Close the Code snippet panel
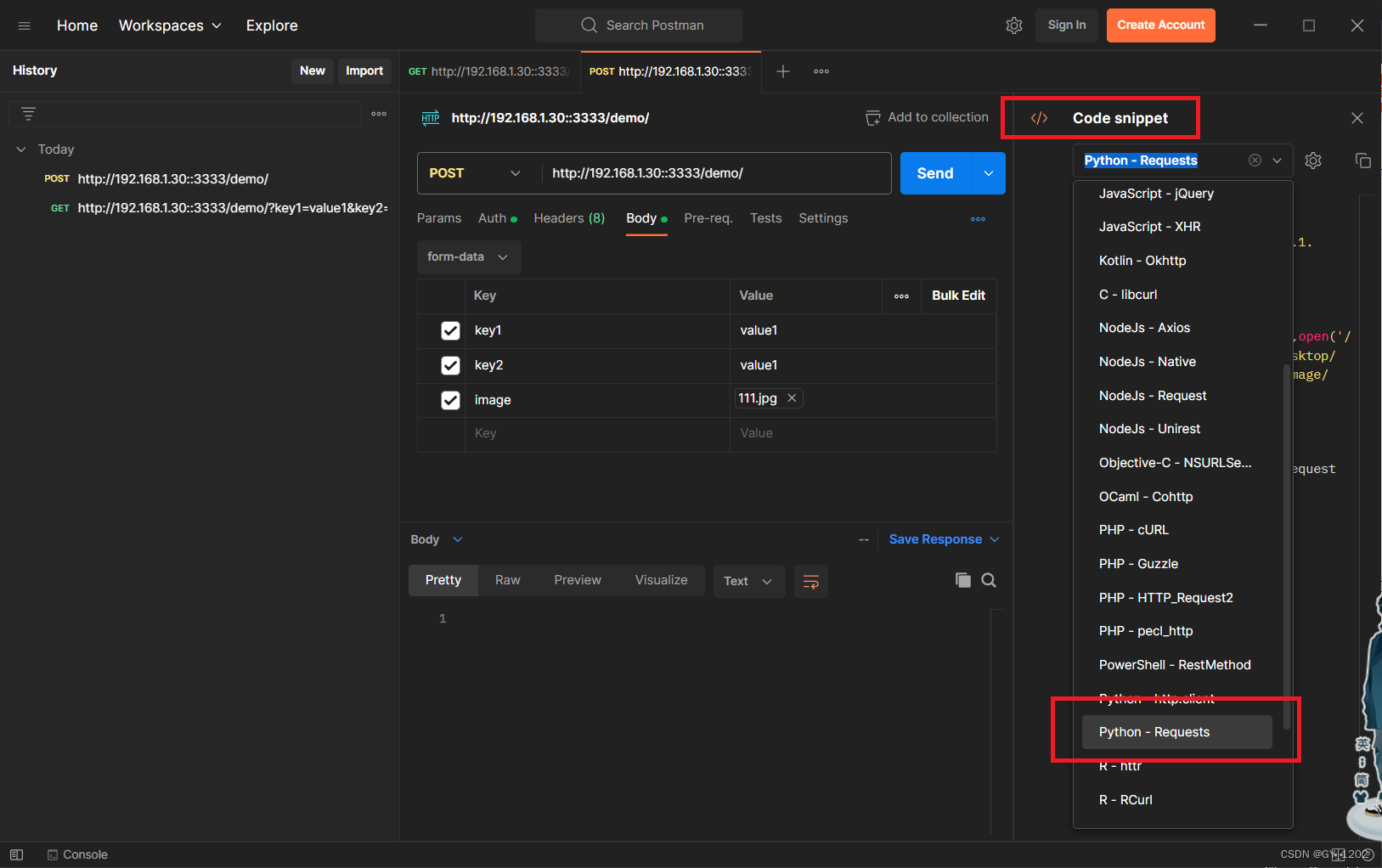 [1357, 118]
